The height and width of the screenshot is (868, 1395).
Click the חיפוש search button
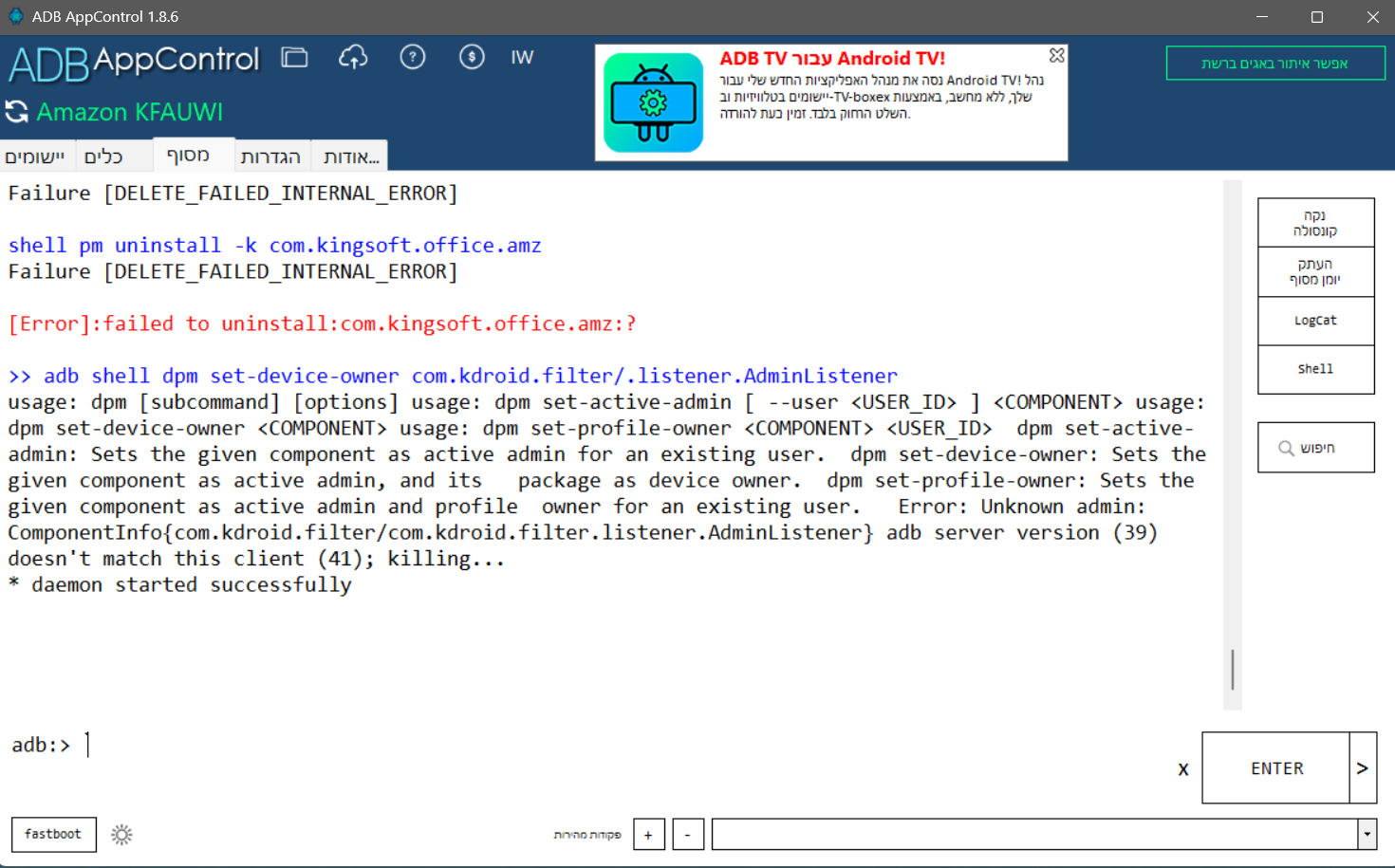[1315, 448]
